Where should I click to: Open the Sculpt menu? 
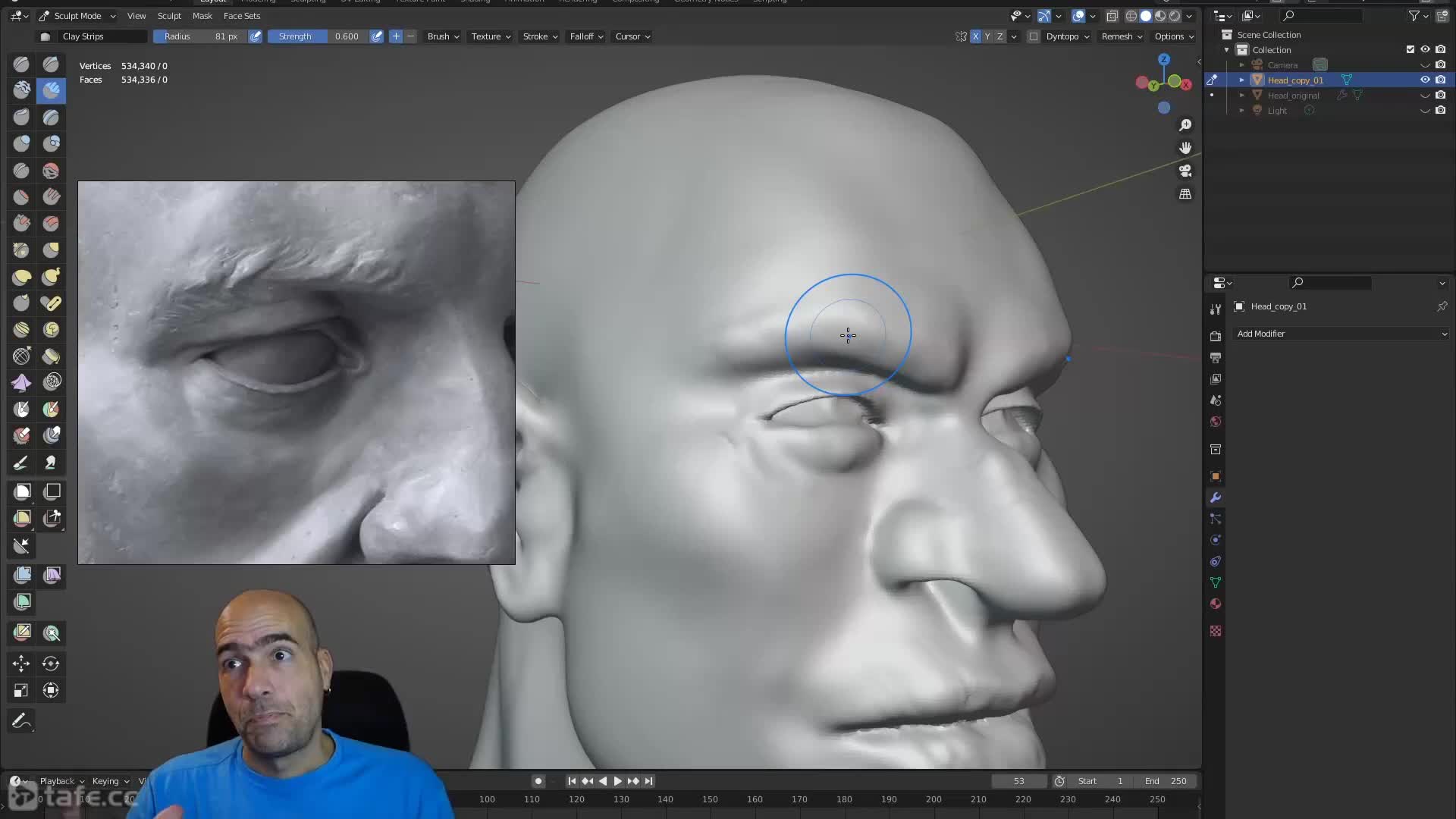[169, 16]
